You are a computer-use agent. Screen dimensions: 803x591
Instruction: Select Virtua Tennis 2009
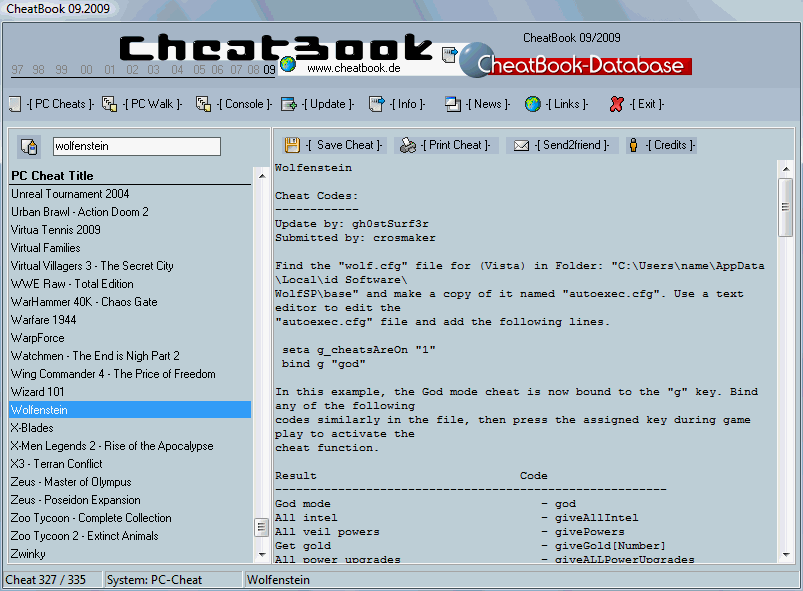click(x=131, y=230)
